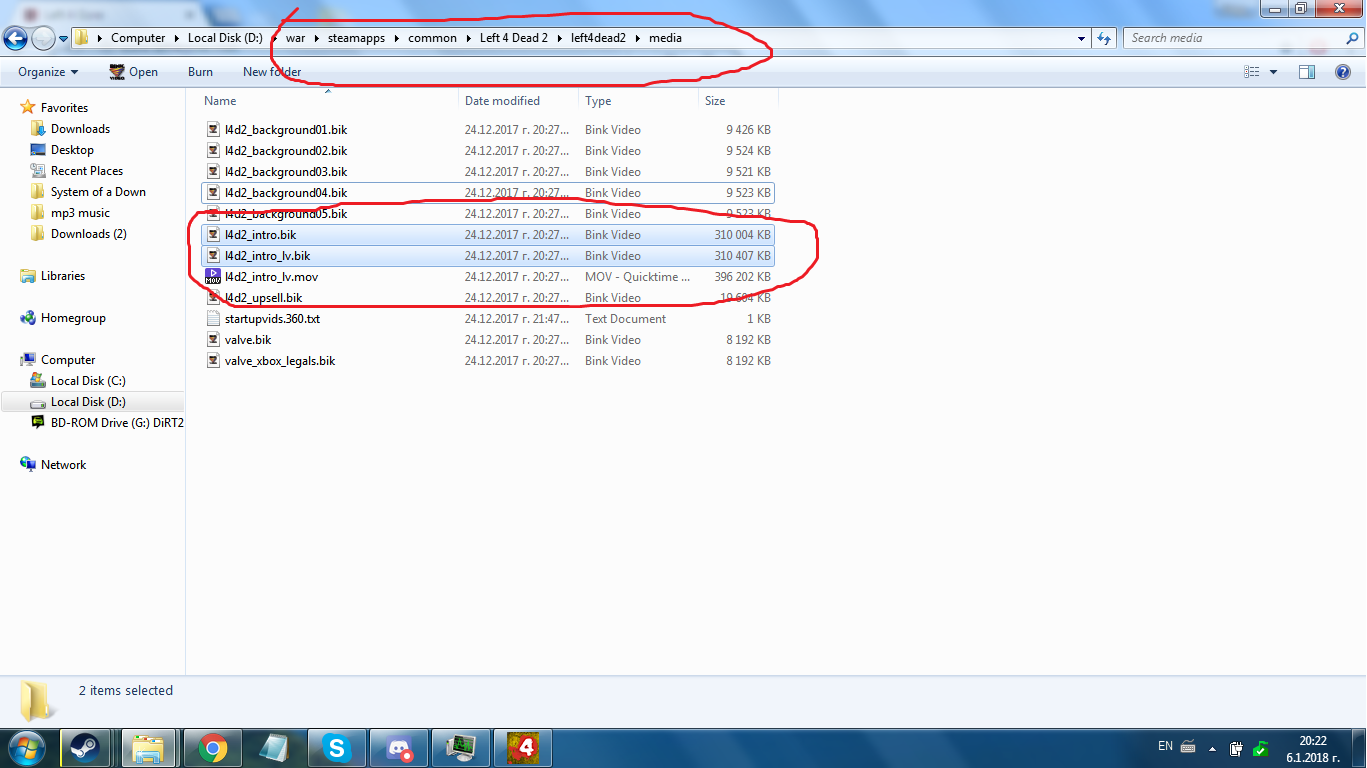1367x768 pixels.
Task: Open Local Disk (D:) in navigation pane
Action: click(x=88, y=402)
